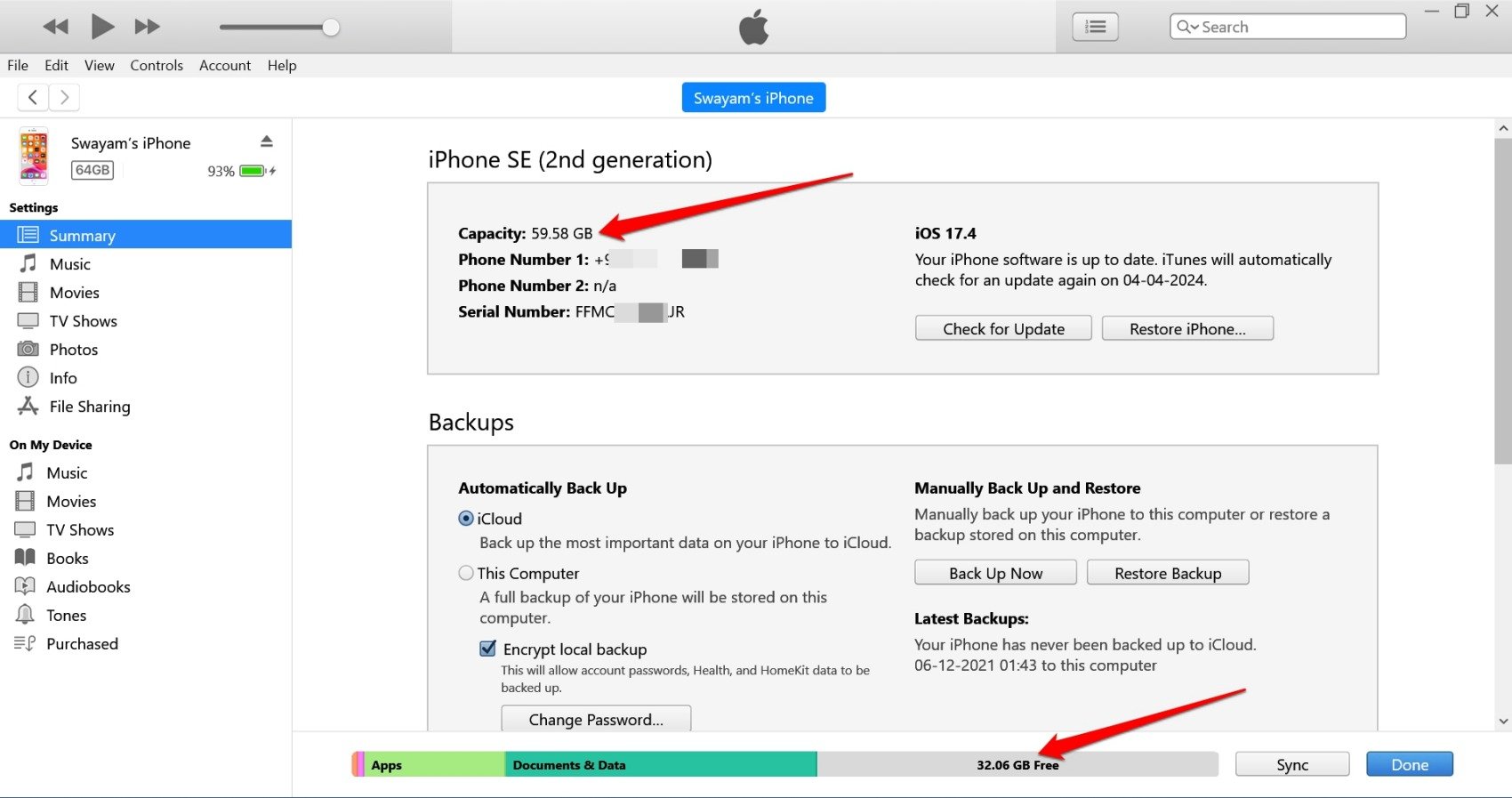The image size is (1512, 798).
Task: Open the list view icon button
Action: click(1095, 27)
